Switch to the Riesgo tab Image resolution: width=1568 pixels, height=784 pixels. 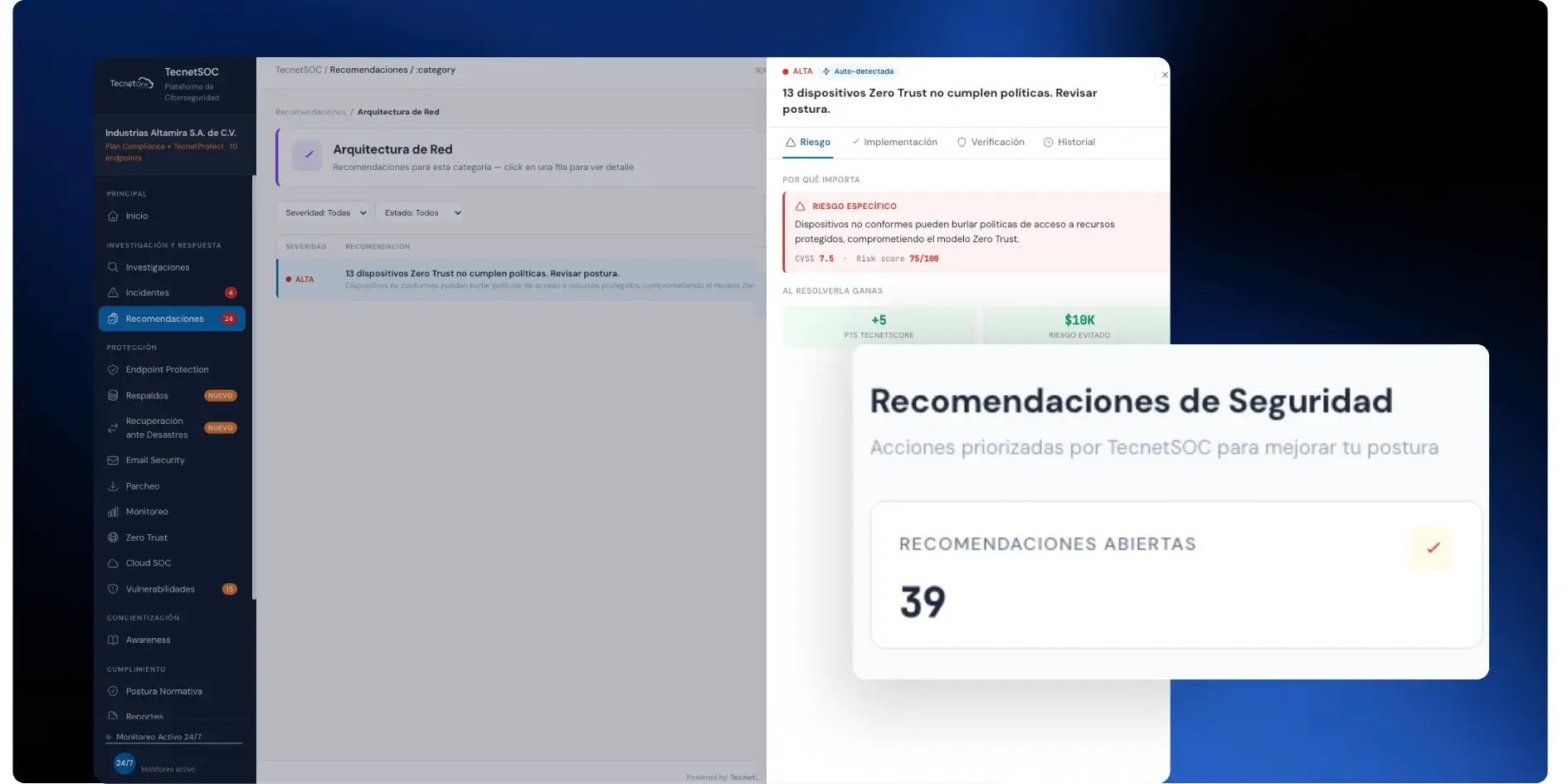pyautogui.click(x=808, y=143)
